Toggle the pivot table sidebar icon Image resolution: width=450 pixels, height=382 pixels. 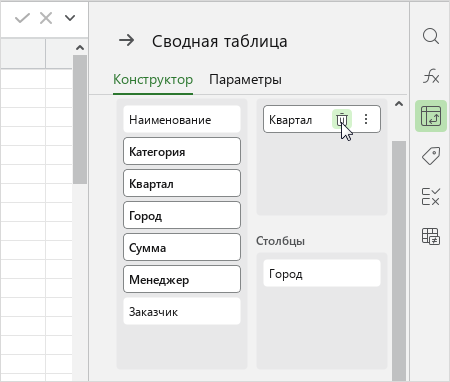(x=431, y=116)
